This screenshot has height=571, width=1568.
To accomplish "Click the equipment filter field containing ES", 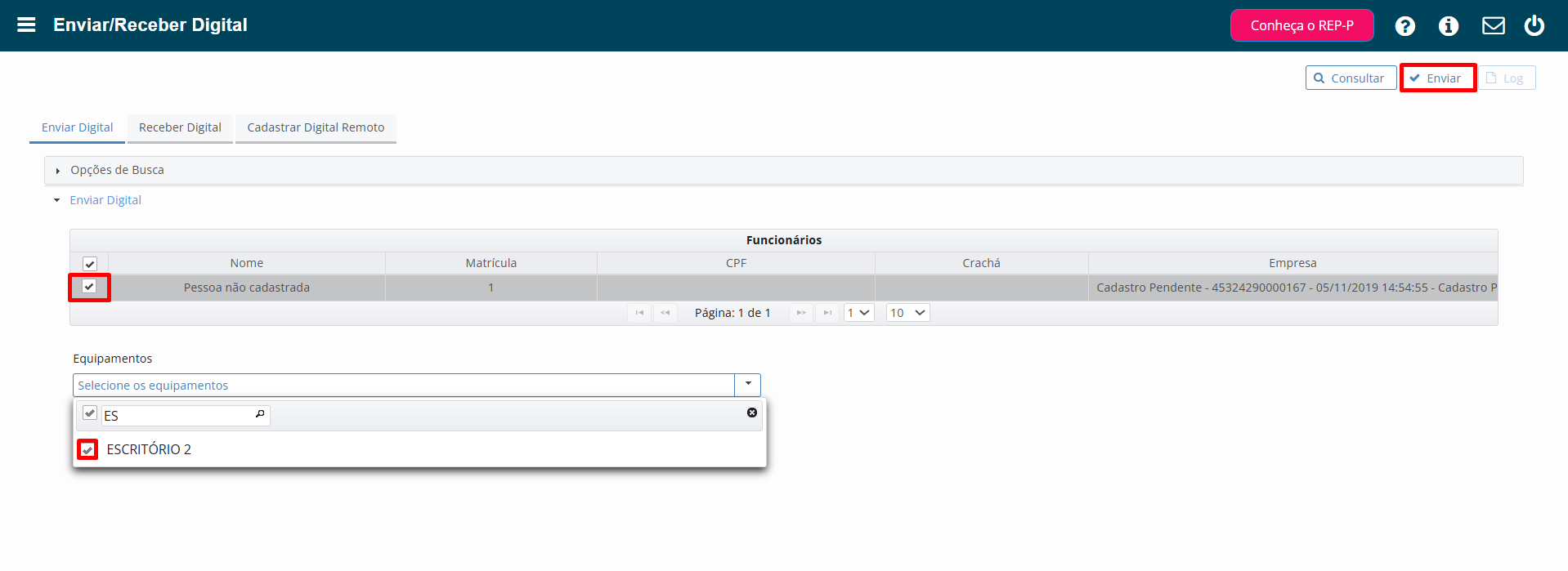I will click(x=186, y=416).
